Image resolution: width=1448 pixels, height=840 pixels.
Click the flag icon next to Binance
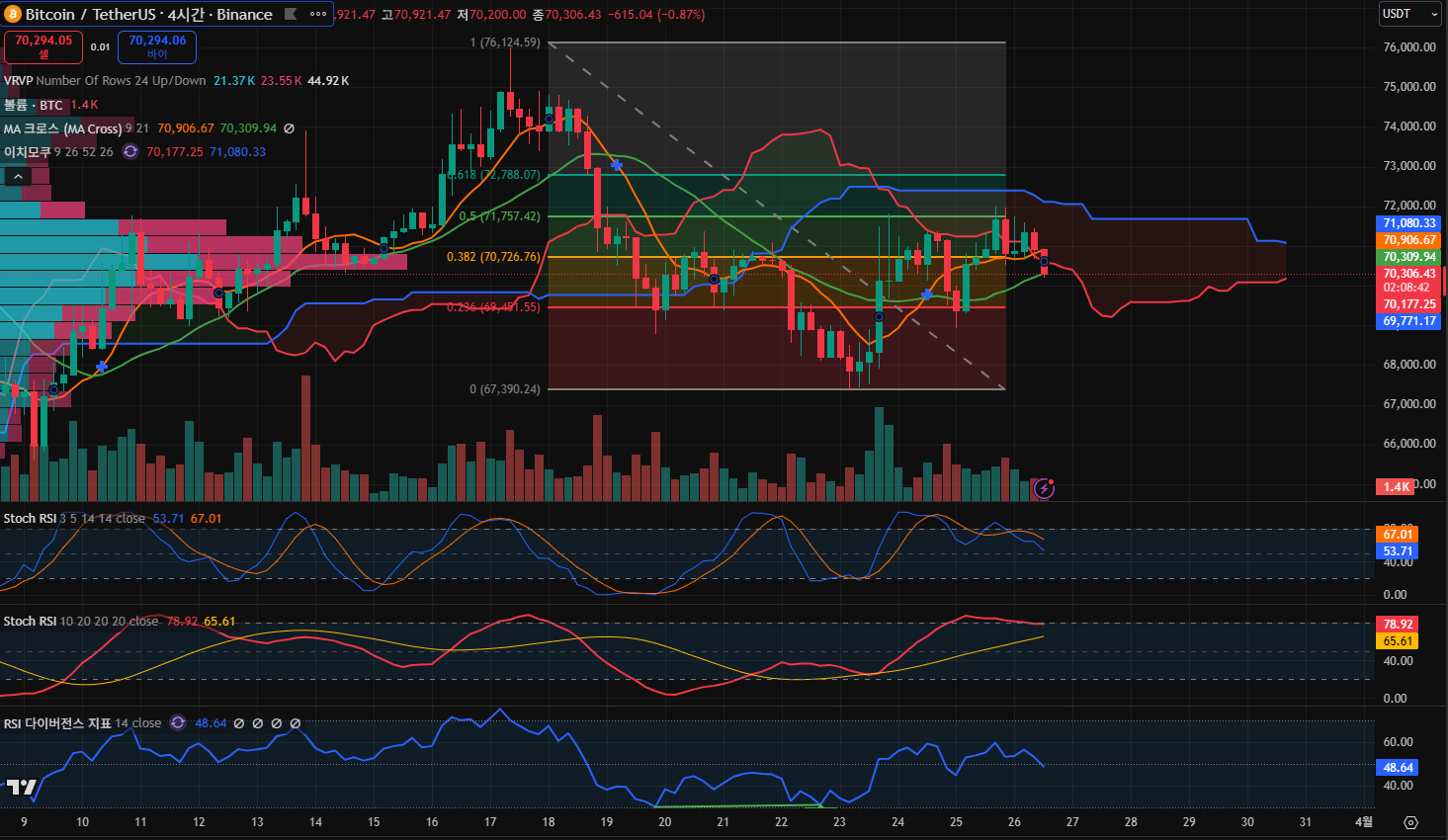click(290, 14)
